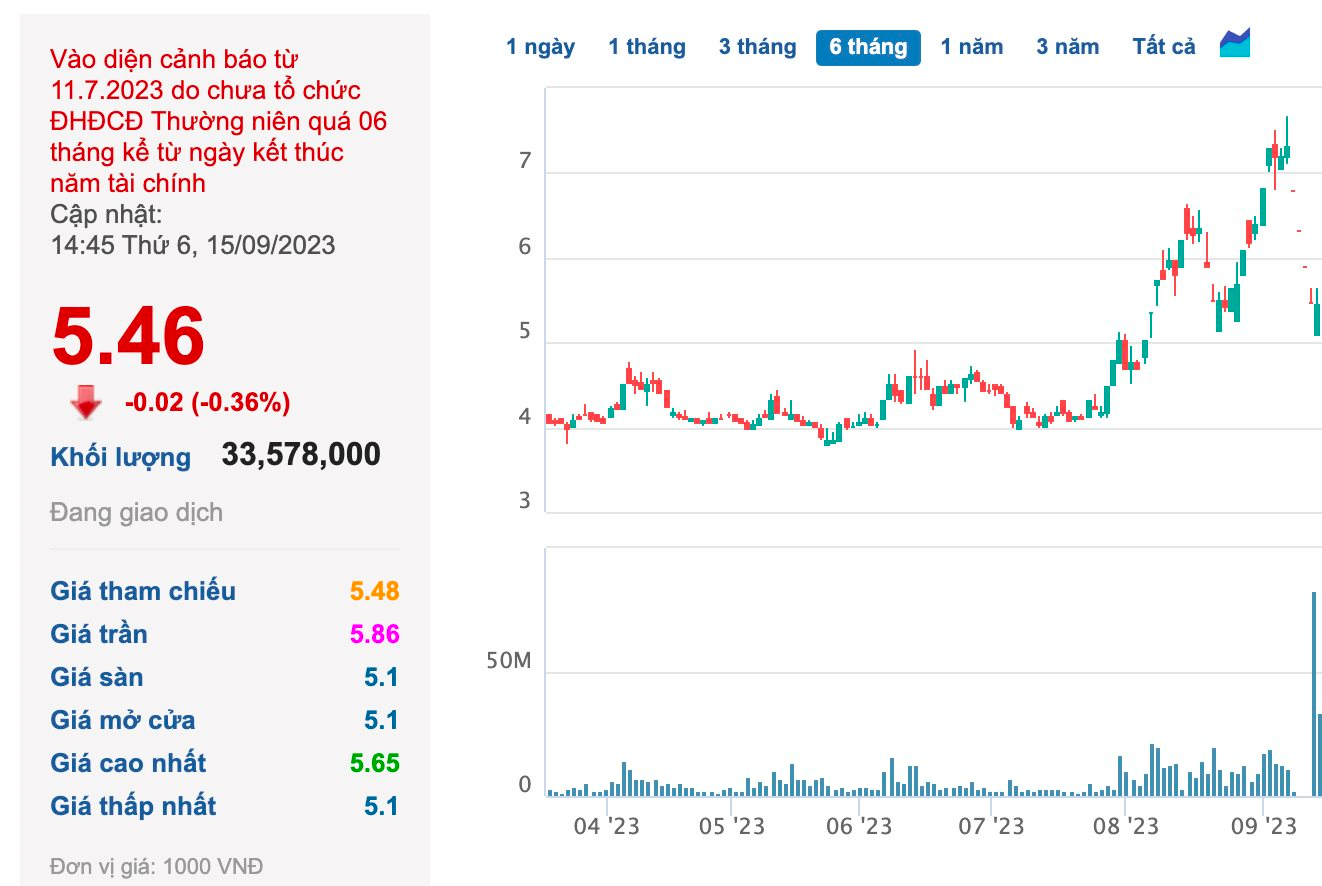
Task: Click the tallest volume bar in September
Action: point(1314,693)
